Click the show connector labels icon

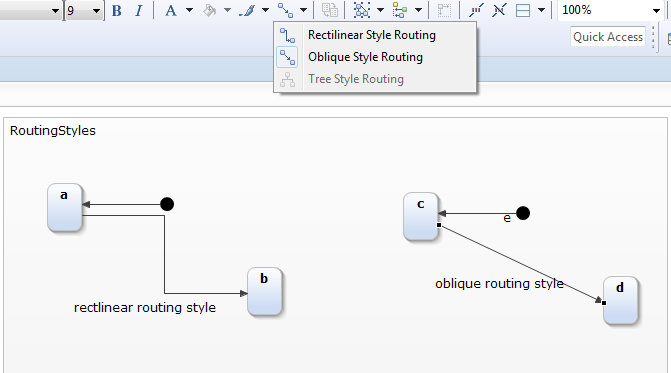(x=476, y=10)
